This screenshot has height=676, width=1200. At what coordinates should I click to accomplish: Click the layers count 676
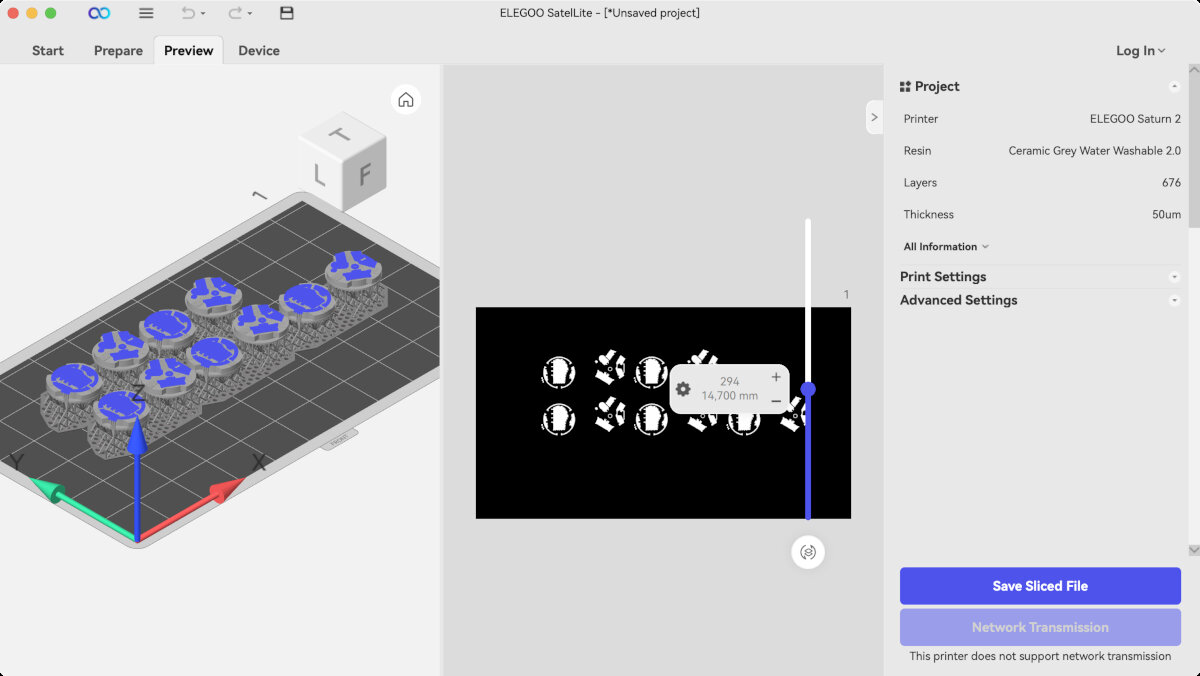coord(1172,183)
